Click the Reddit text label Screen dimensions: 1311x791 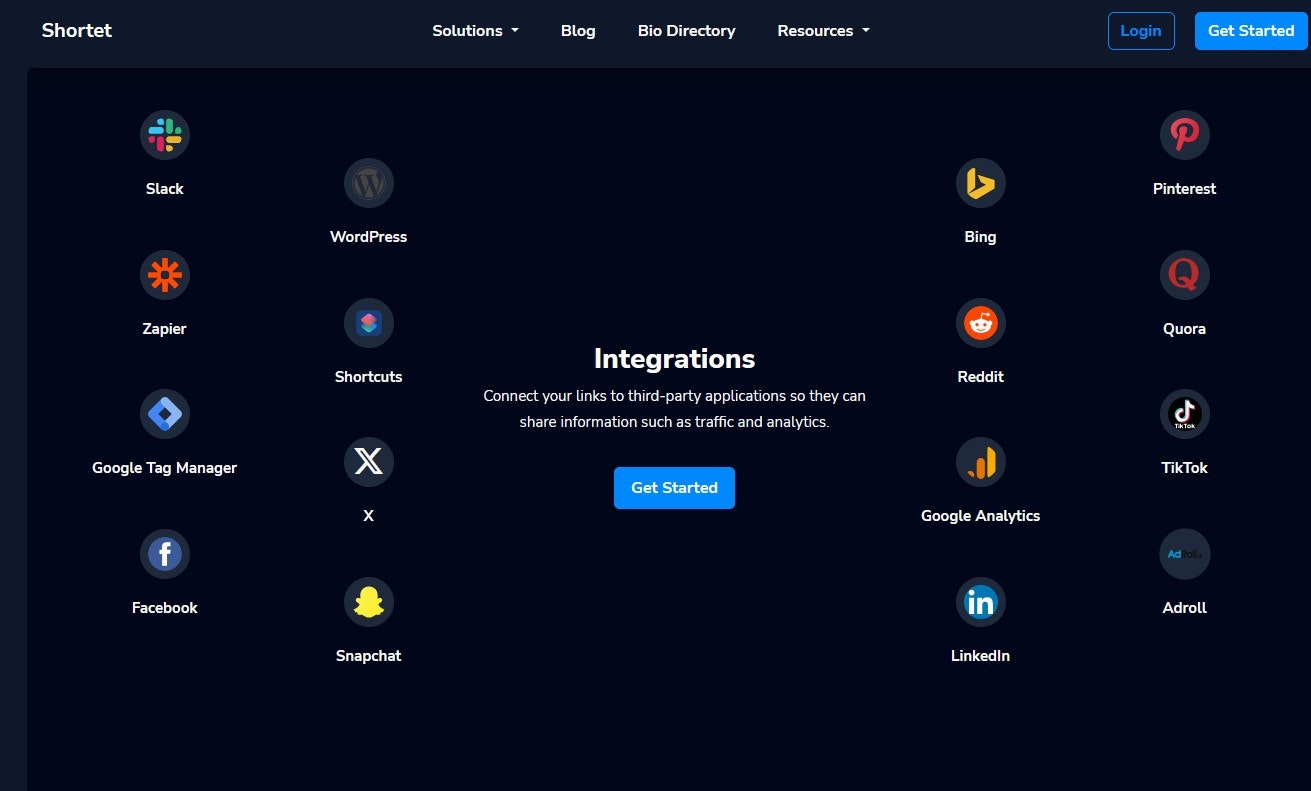click(x=980, y=377)
